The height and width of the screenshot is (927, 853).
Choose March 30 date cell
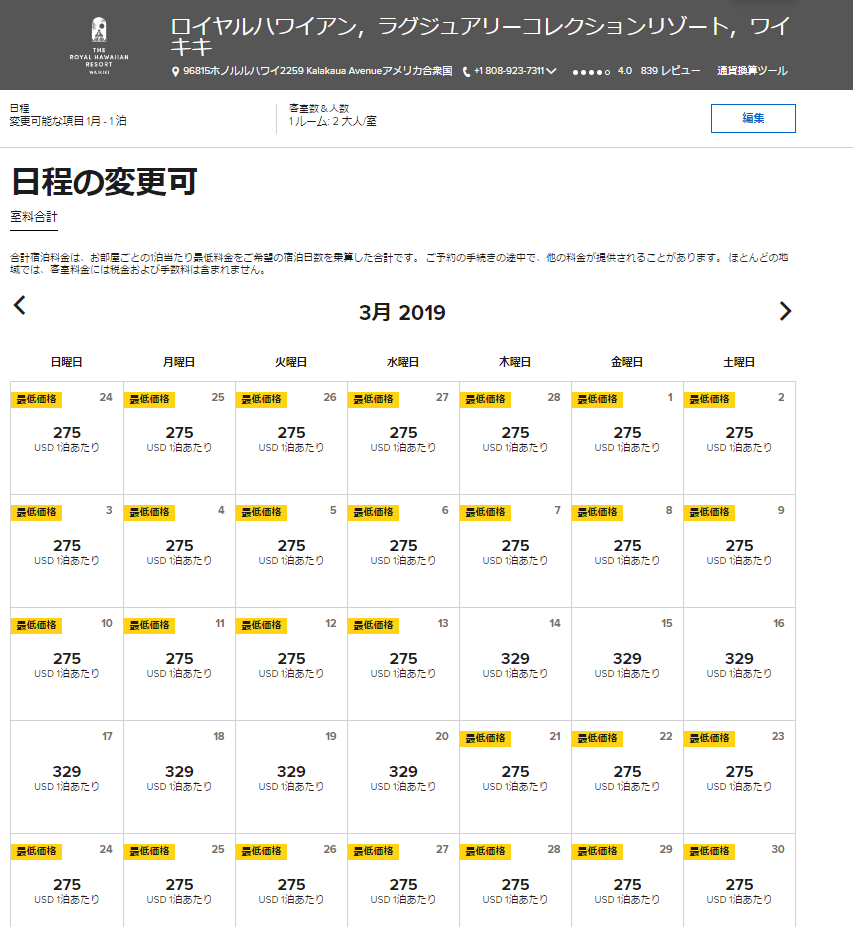click(740, 881)
